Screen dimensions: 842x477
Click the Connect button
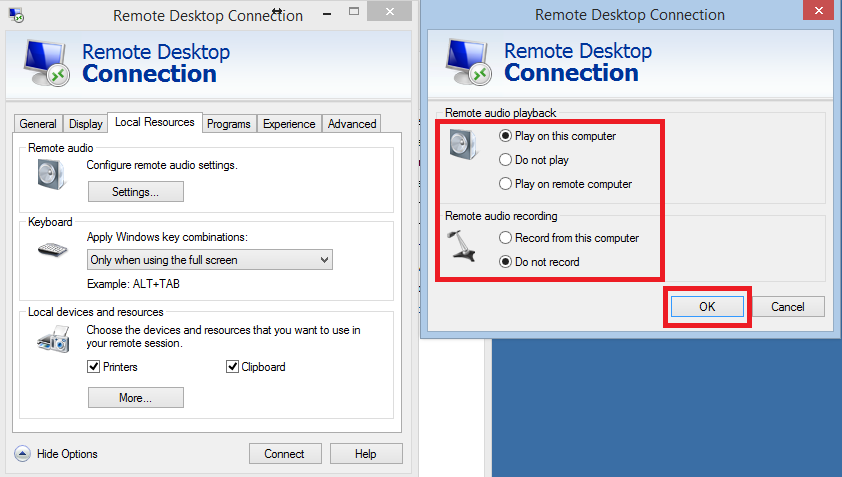point(285,454)
